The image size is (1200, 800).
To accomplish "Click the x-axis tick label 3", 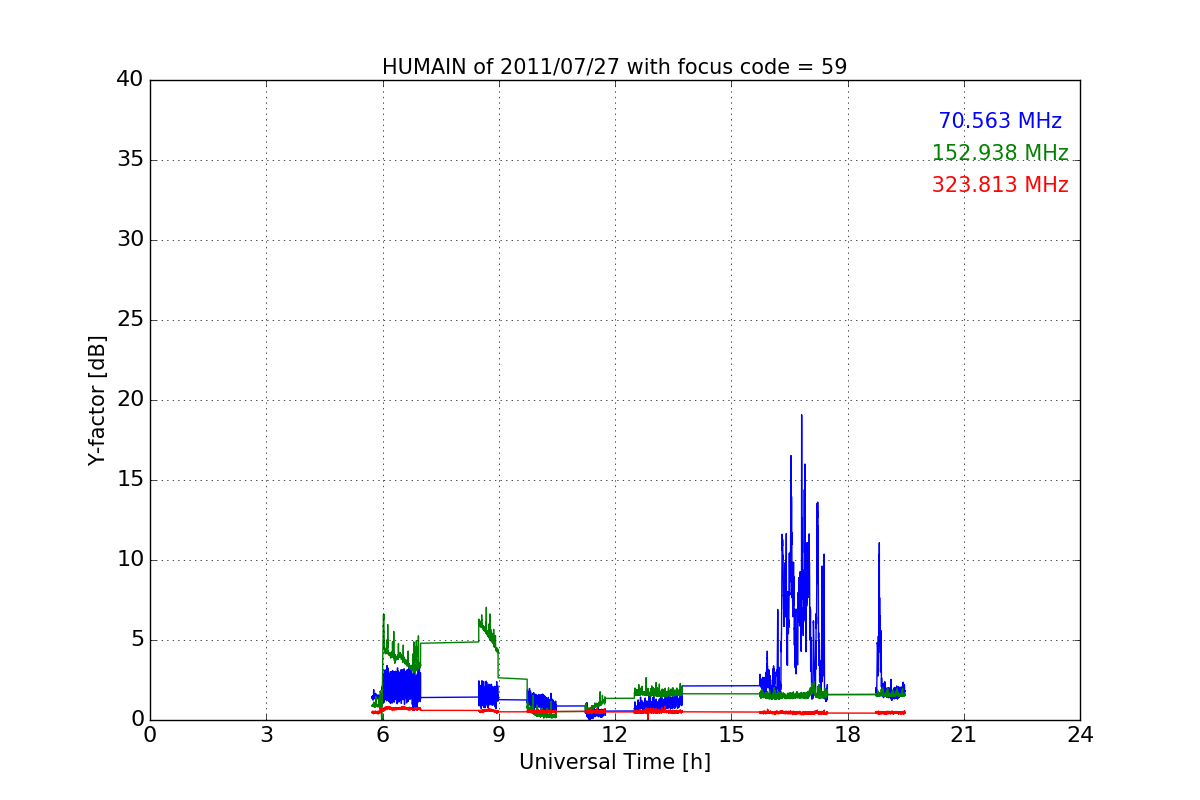I will (x=266, y=735).
